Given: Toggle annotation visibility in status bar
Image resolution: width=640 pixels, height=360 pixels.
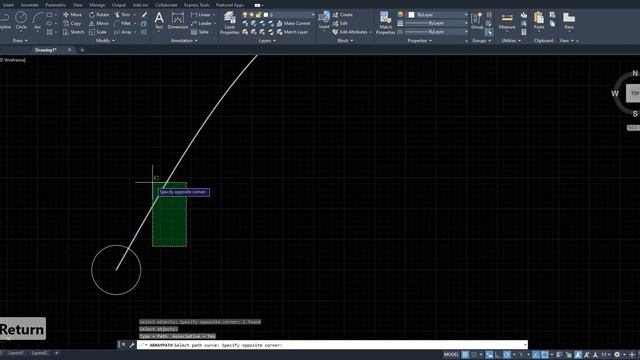Looking at the screenshot, I should (578, 354).
